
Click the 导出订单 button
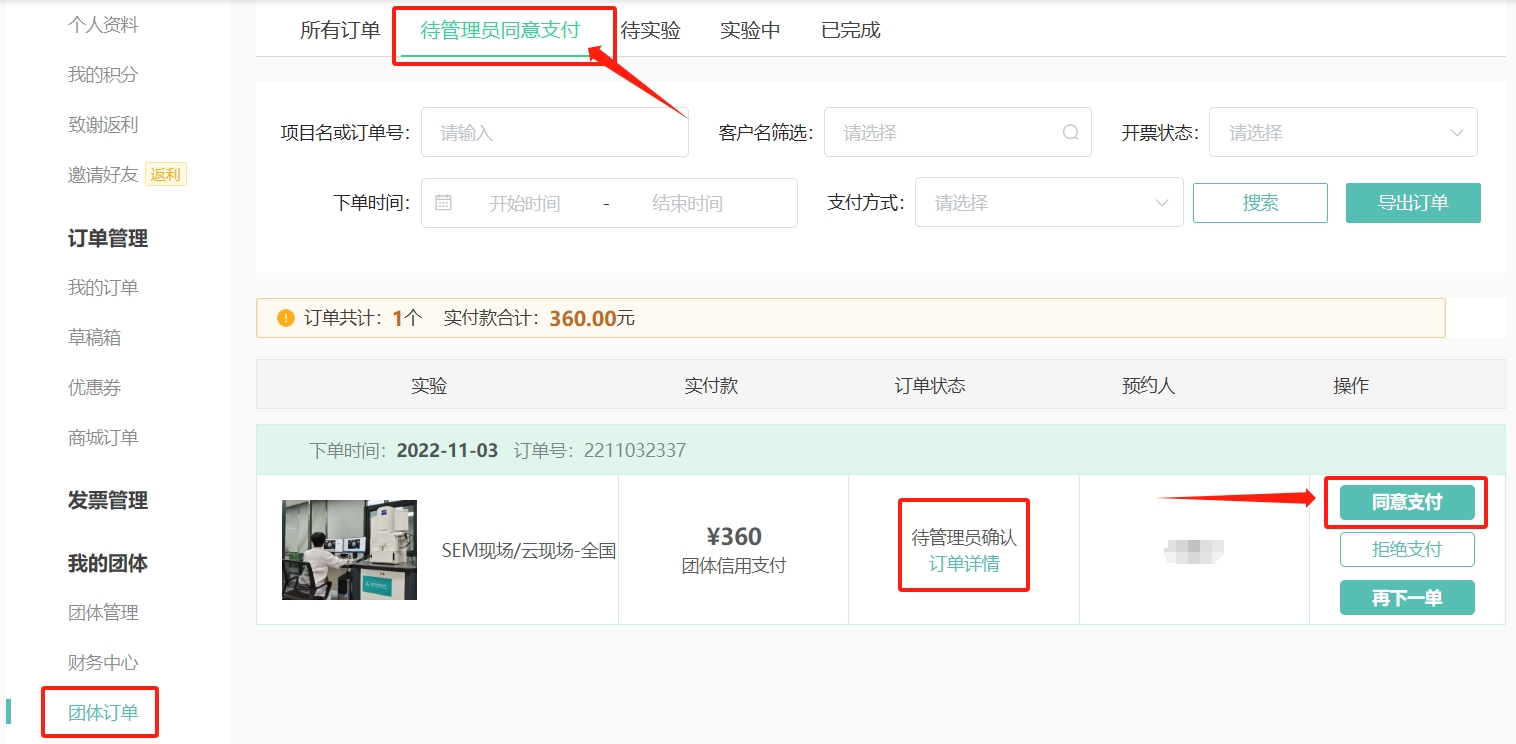(1413, 202)
